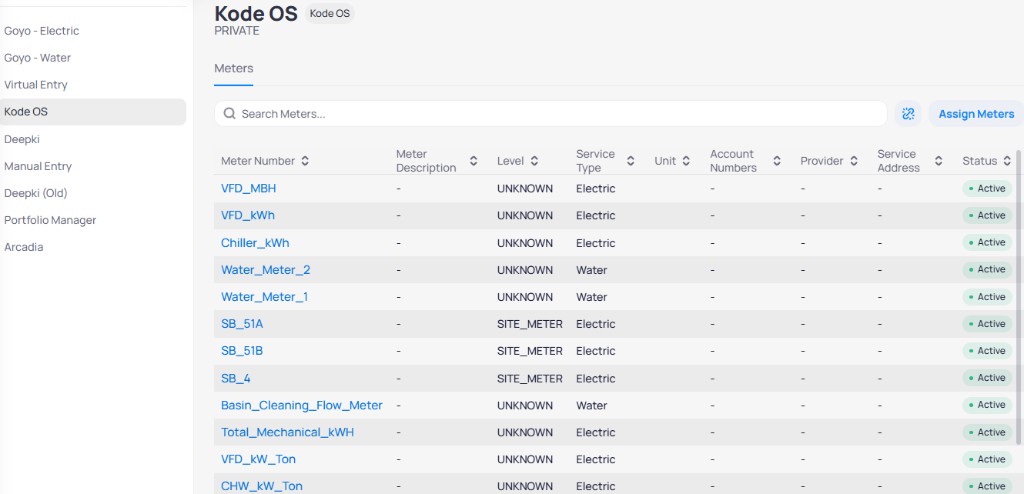Open the Chiller_kWh meter link
The height and width of the screenshot is (494, 1024).
[x=255, y=243]
